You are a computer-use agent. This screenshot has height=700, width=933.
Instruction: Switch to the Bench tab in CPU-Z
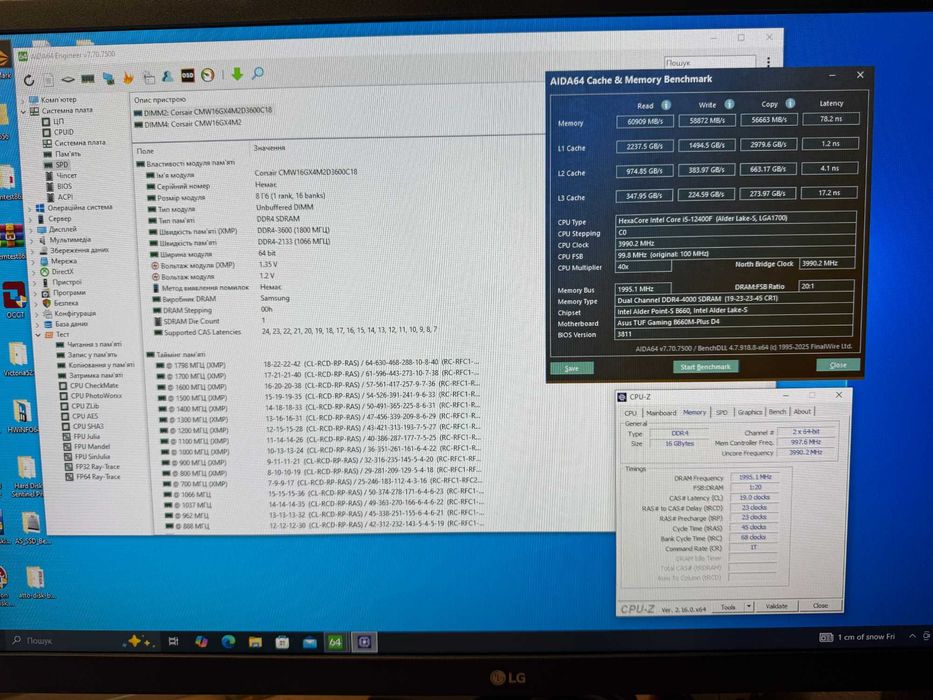pyautogui.click(x=777, y=411)
